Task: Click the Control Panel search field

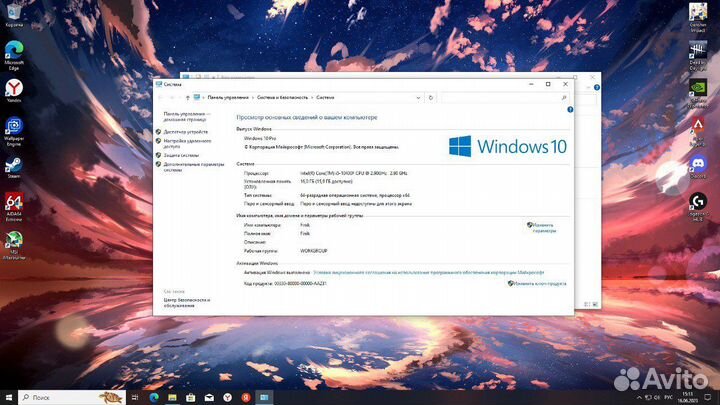Action: [504, 97]
